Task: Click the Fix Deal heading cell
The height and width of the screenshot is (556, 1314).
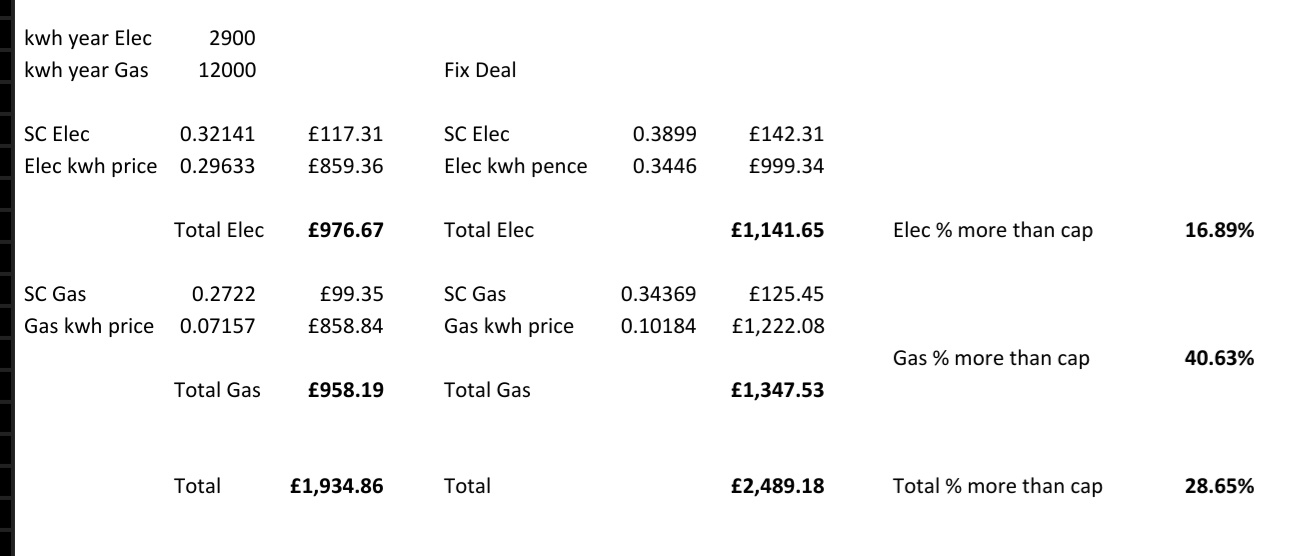Action: click(x=480, y=71)
